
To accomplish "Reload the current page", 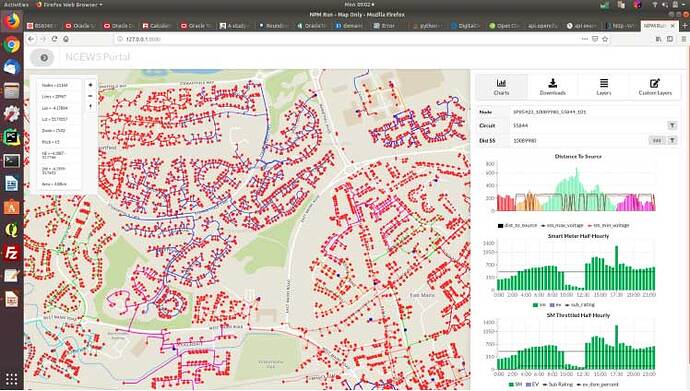I will 54,39.
